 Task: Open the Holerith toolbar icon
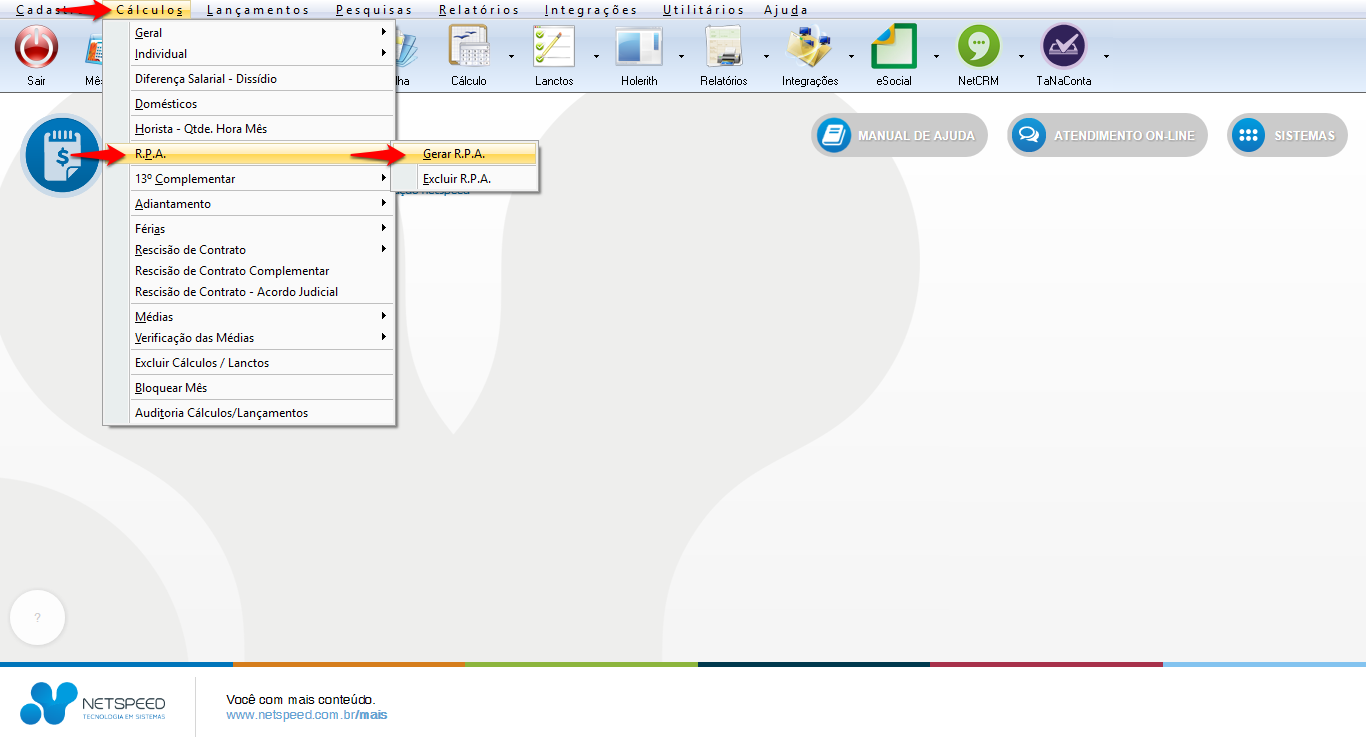tap(638, 47)
